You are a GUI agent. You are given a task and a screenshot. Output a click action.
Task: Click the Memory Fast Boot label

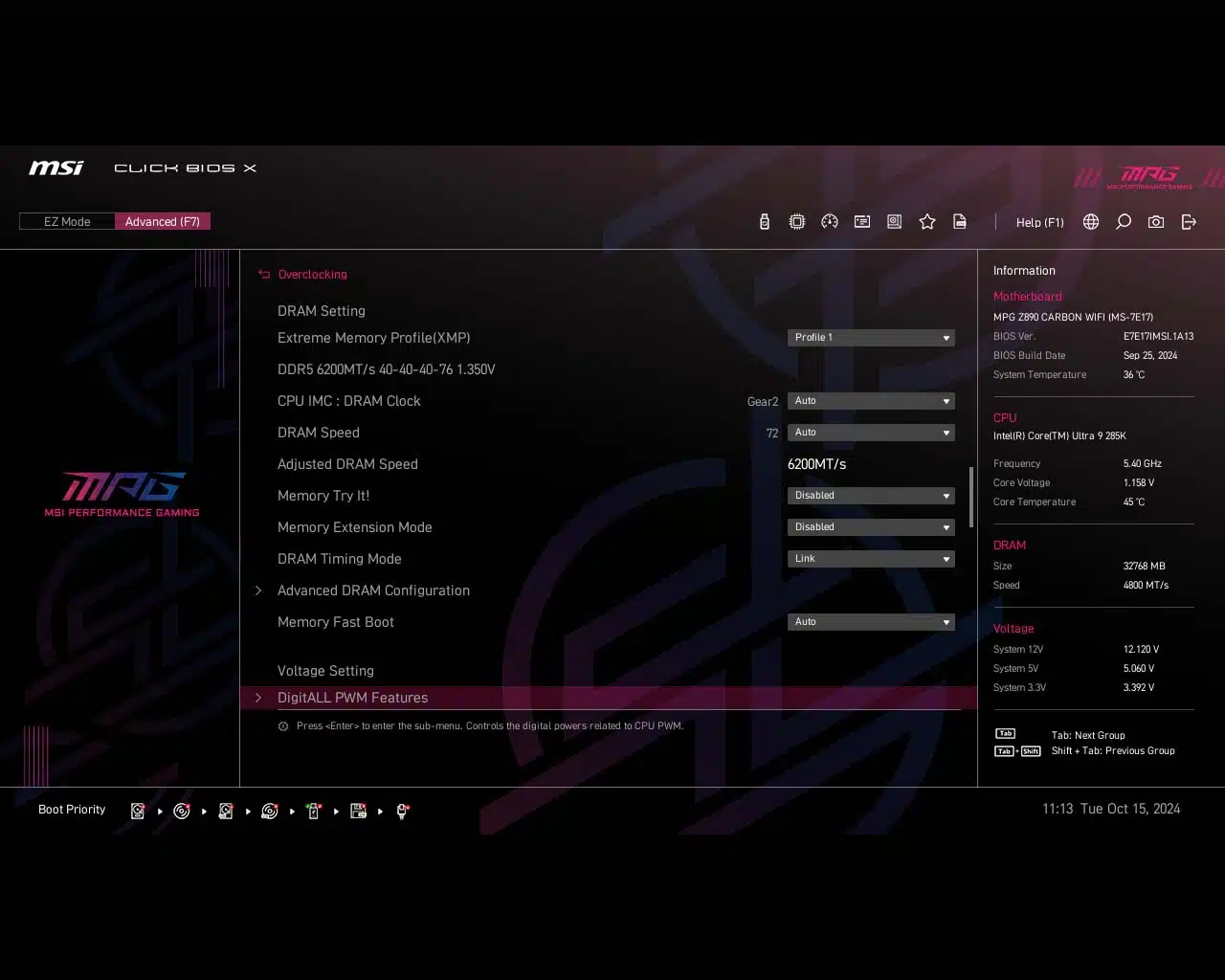[x=336, y=622]
